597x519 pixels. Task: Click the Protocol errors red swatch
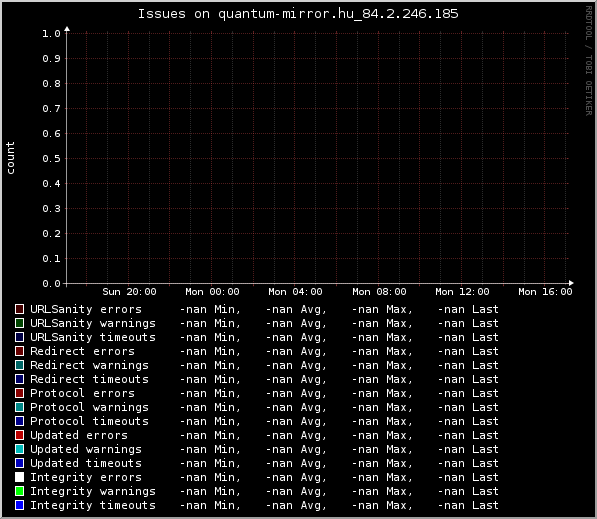[19, 393]
